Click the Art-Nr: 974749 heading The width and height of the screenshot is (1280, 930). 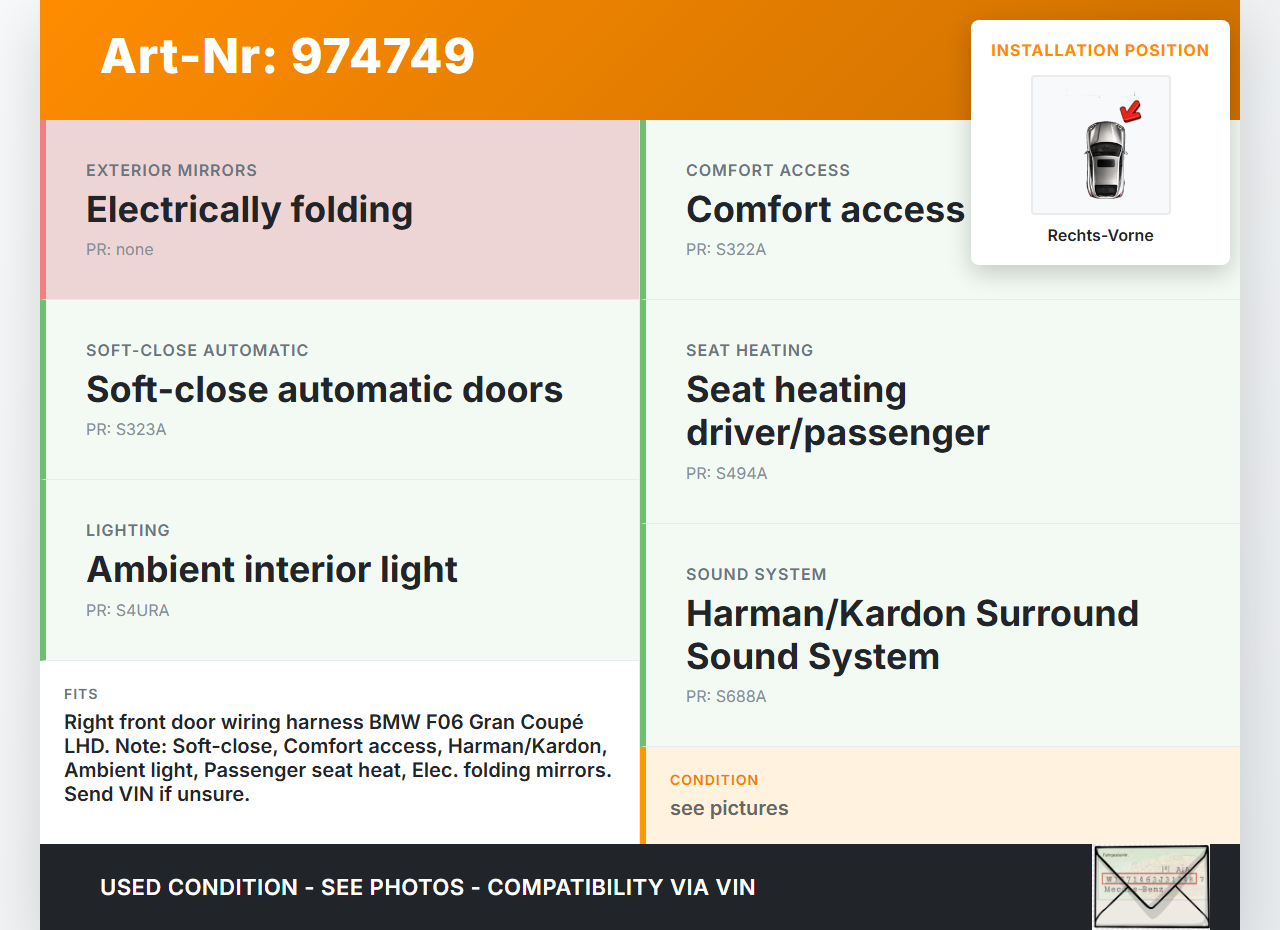(287, 56)
